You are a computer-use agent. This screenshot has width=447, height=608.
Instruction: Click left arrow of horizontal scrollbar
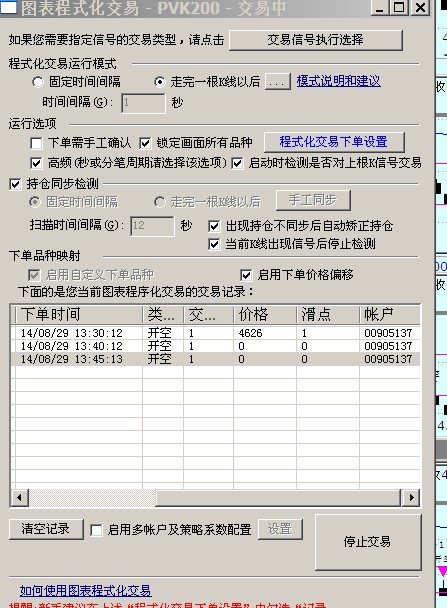20,497
